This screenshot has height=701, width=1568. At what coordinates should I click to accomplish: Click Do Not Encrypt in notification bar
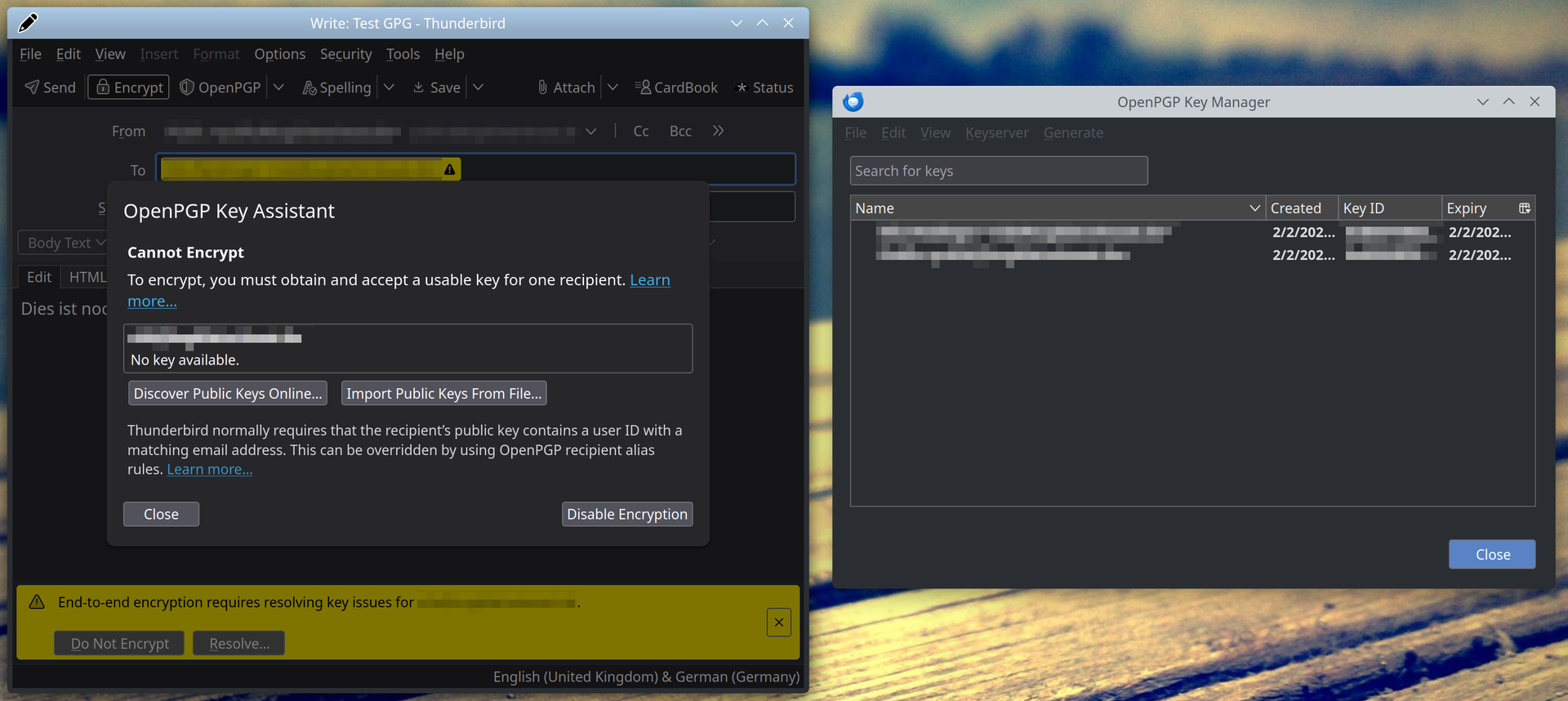tap(119, 644)
